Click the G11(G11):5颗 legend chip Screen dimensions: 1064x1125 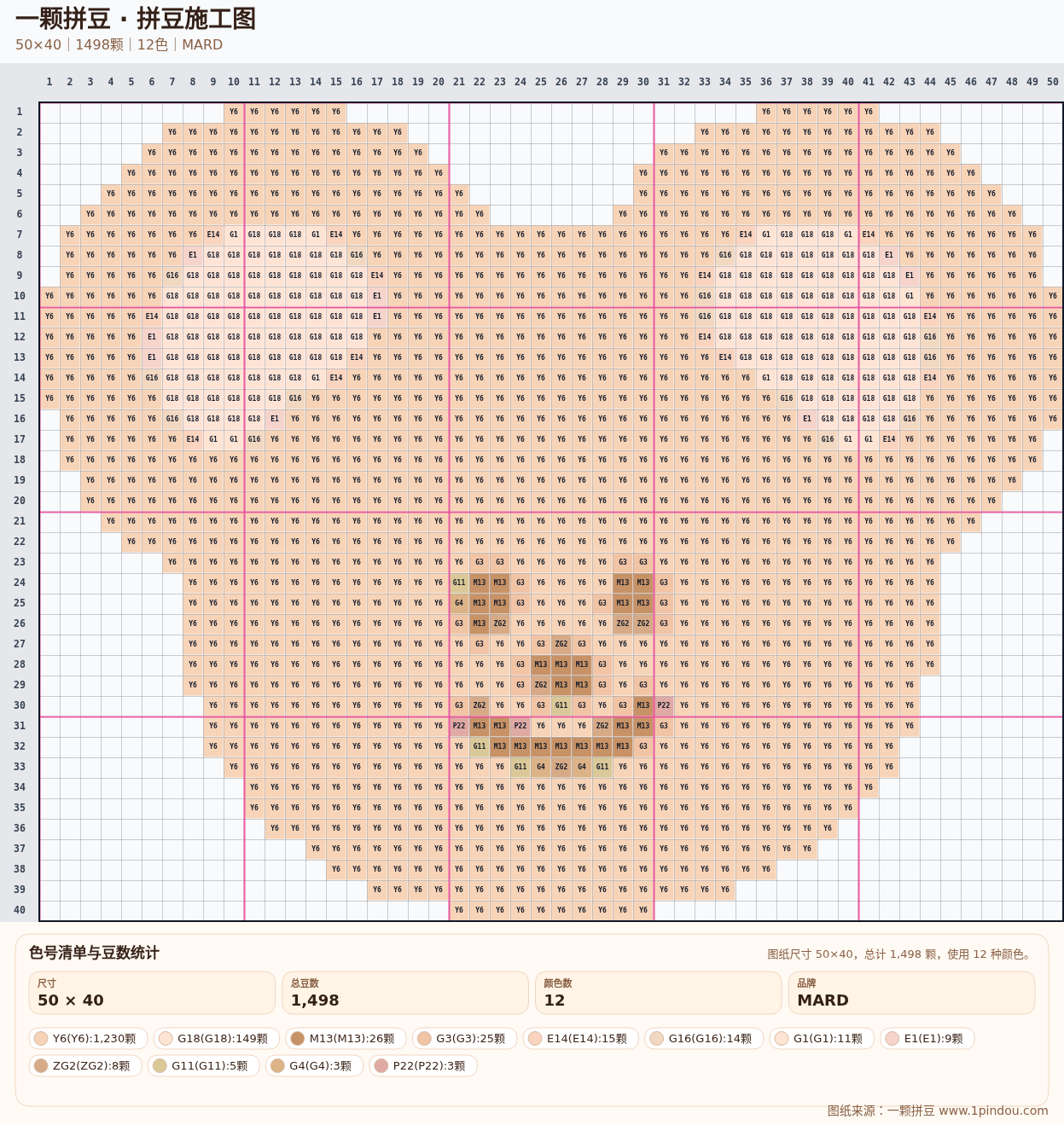[204, 1066]
